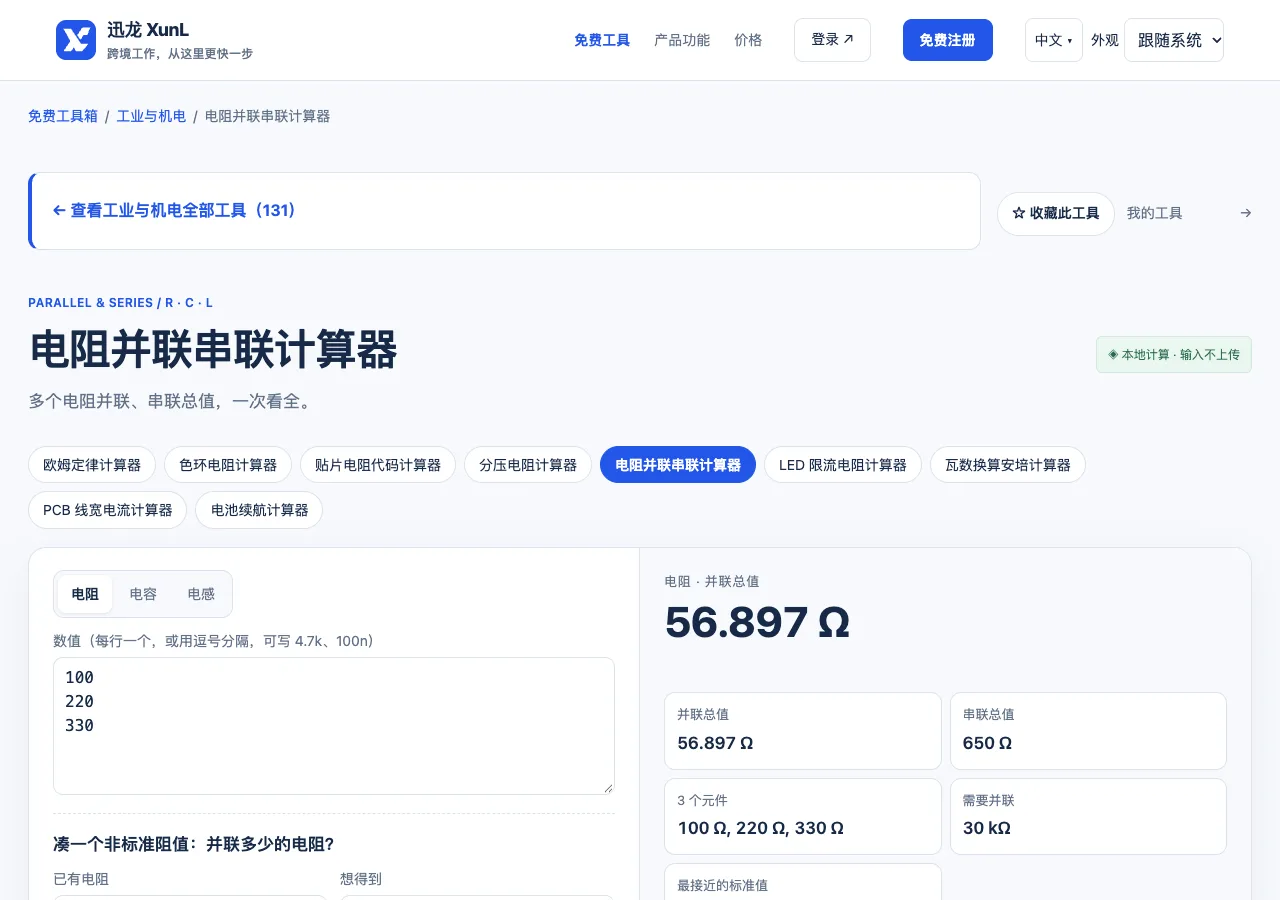The image size is (1280, 900).
Task: Select the 瓦数换算安培计算器 chip
Action: point(1008,465)
